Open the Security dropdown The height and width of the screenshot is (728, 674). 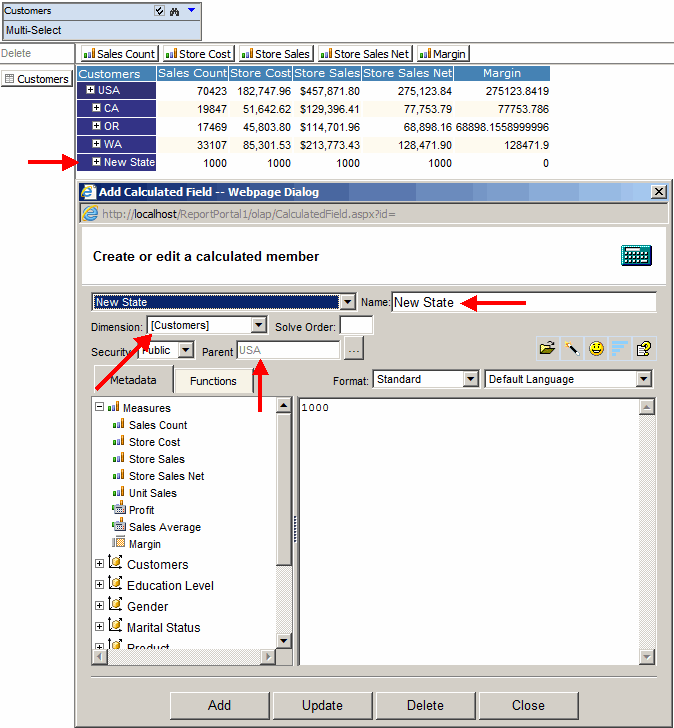pos(186,350)
